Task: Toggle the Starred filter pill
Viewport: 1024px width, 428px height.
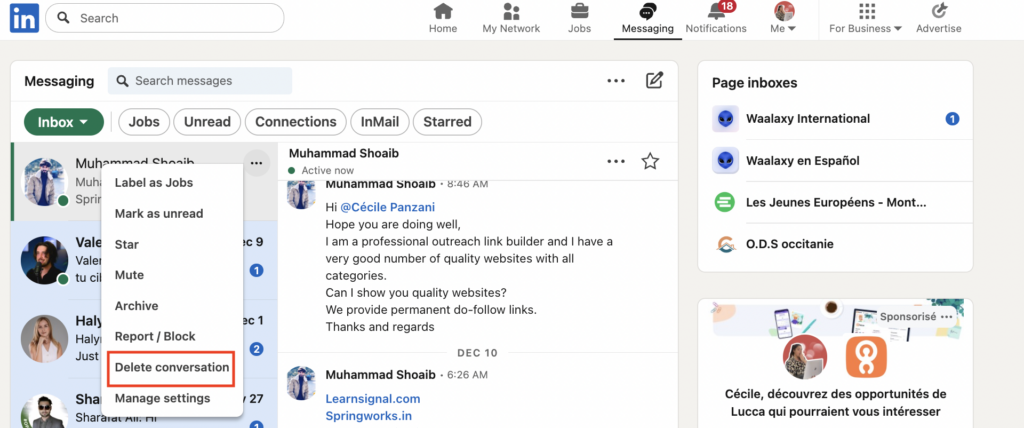Action: pyautogui.click(x=447, y=122)
